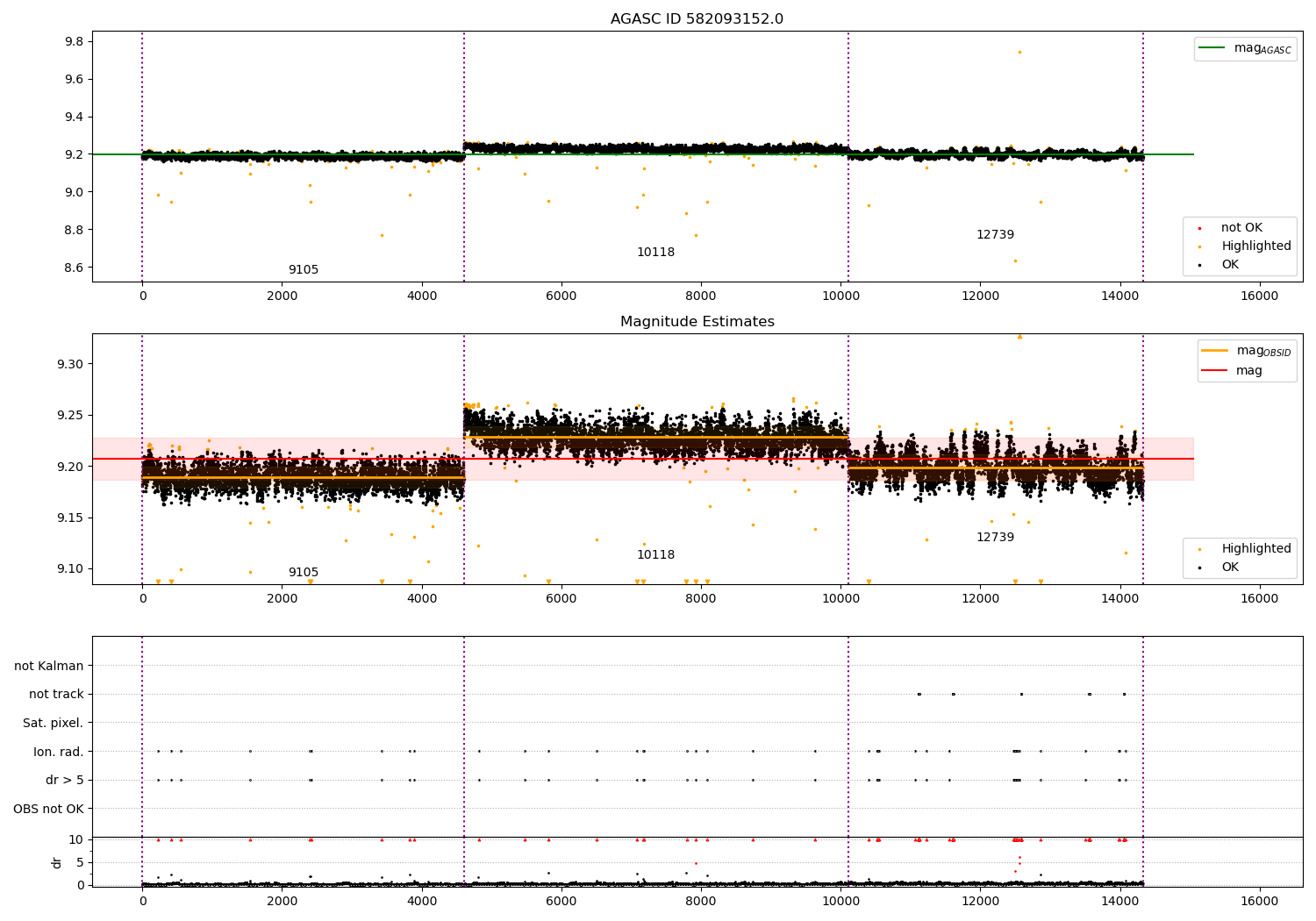Screen dimensions: 1316x921
Task: Click the 9.20 y-axis tick label
Action: (x=70, y=467)
